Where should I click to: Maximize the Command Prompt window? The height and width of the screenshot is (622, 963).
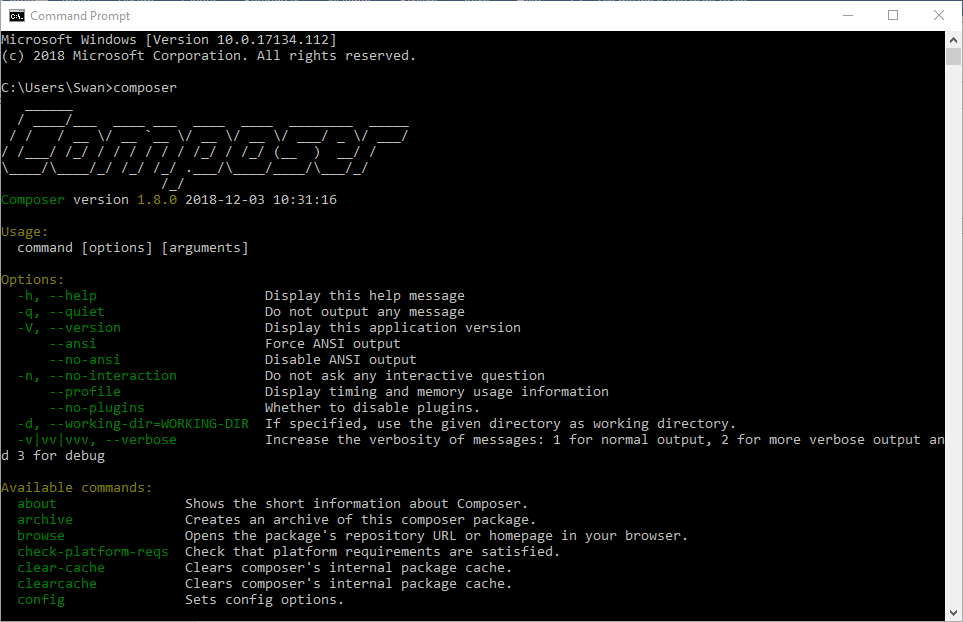893,15
